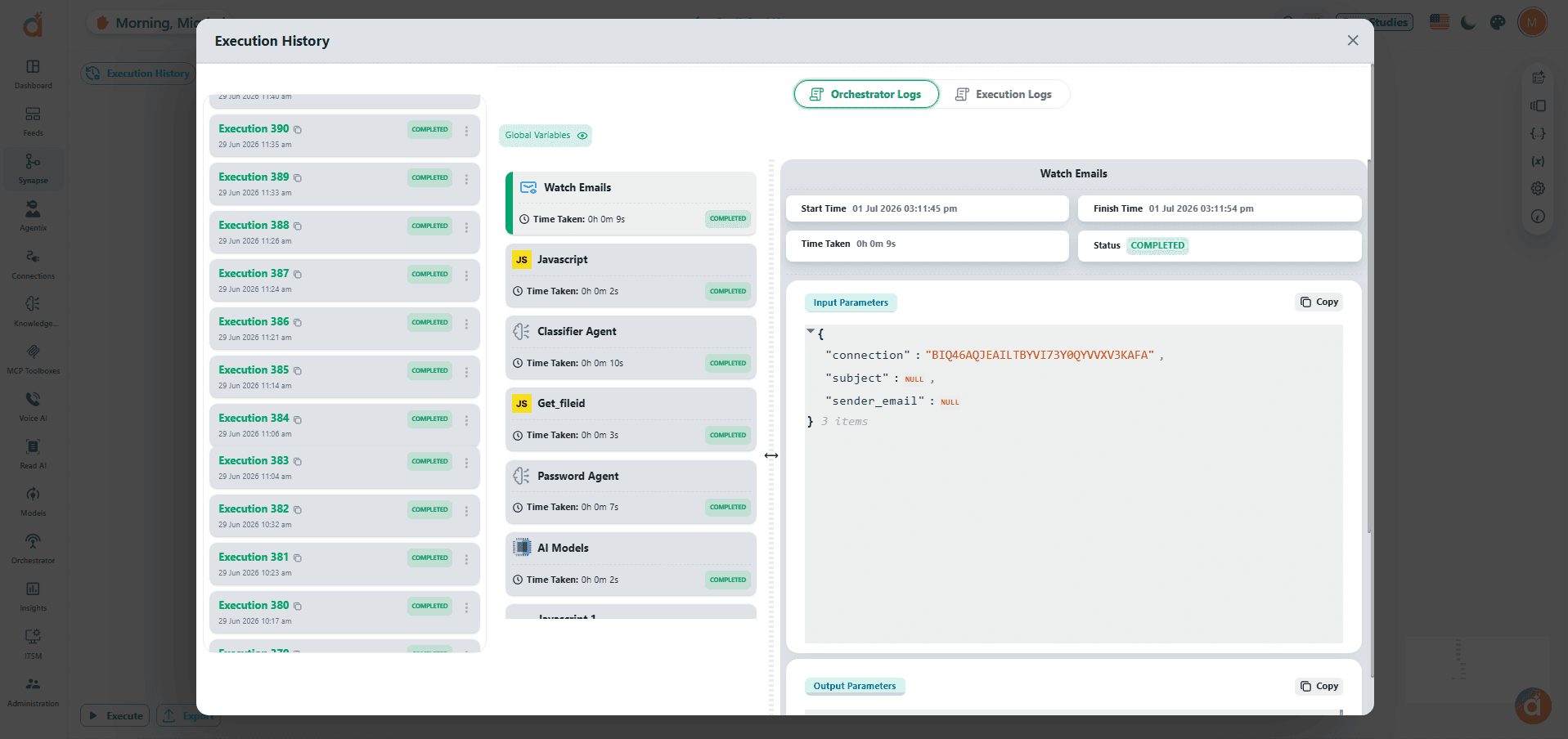Copy ID icon next to Execution 383
This screenshot has height=739, width=1568.
click(298, 462)
